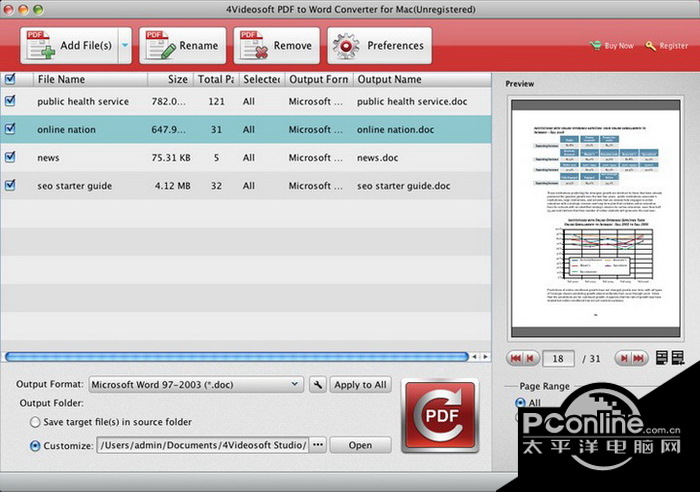Click the Rename toolbar button
This screenshot has width=700, height=492.
tap(182, 46)
